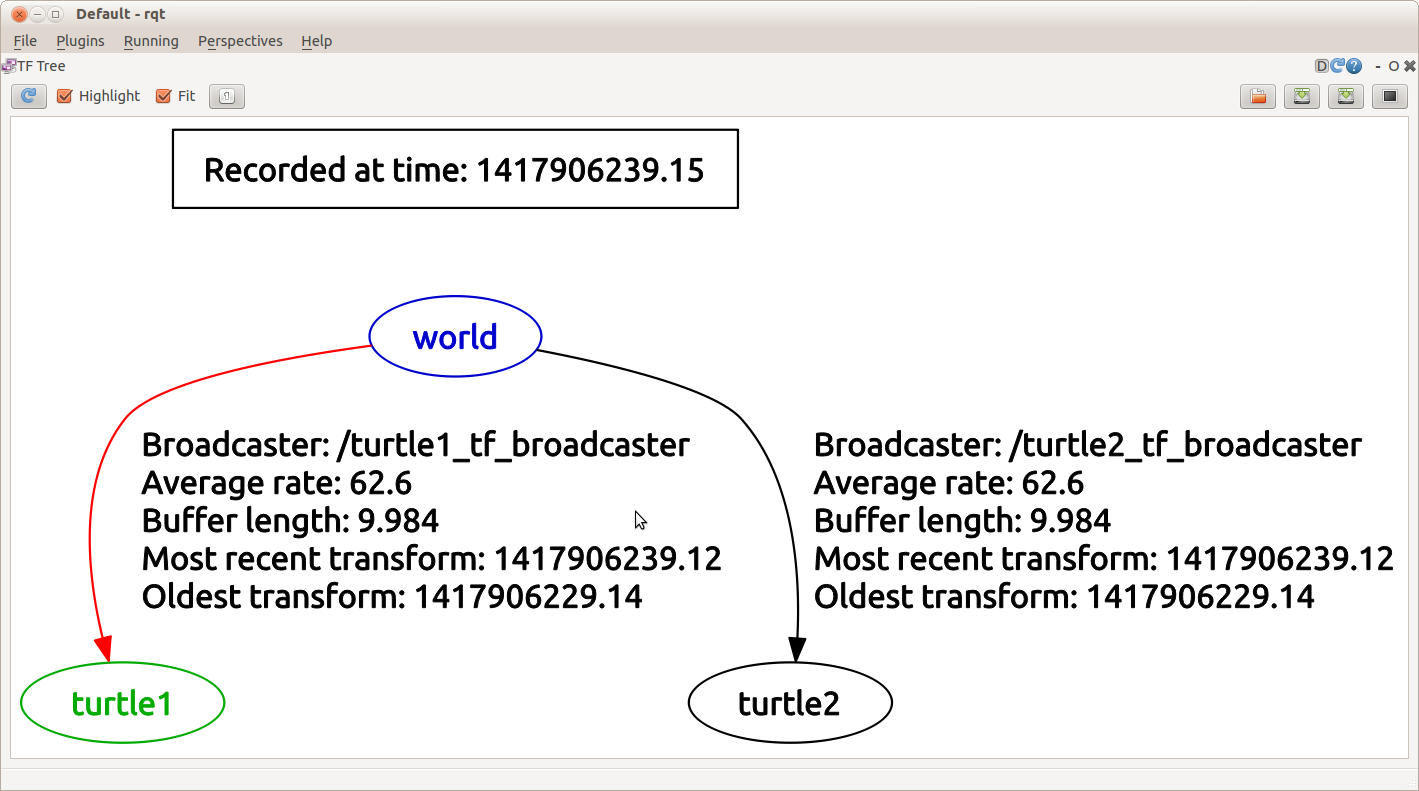Click the blue question mark help icon
The height and width of the screenshot is (791, 1419).
(1354, 66)
